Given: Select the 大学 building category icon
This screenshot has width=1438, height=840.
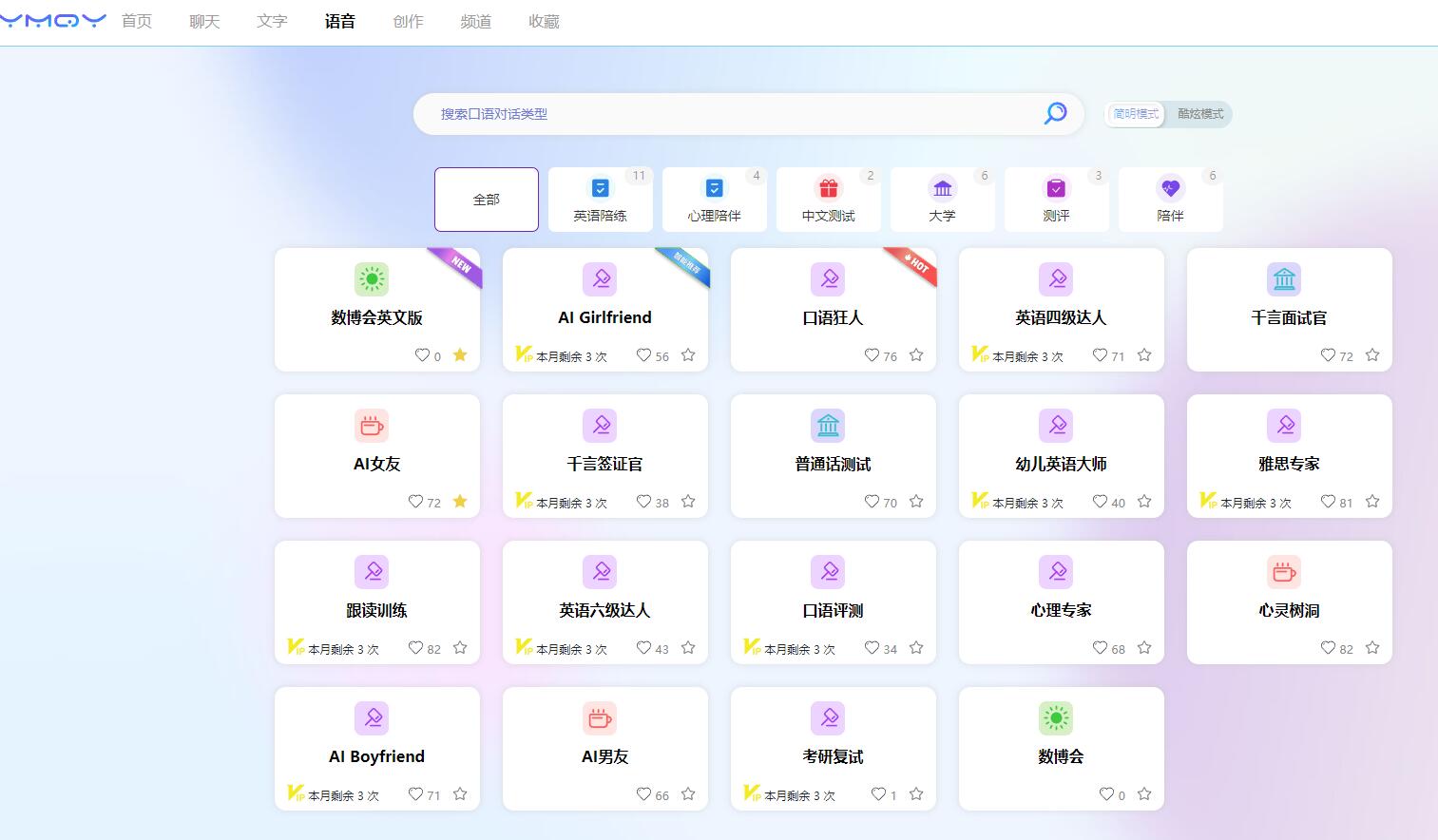Looking at the screenshot, I should click(x=942, y=186).
